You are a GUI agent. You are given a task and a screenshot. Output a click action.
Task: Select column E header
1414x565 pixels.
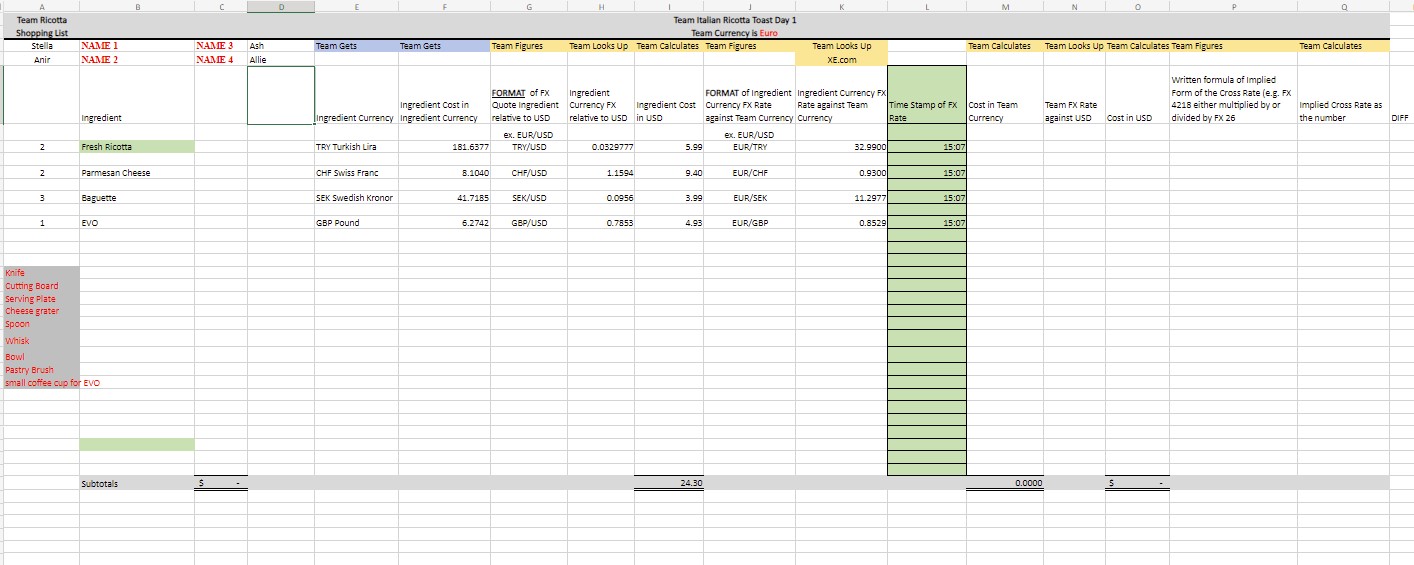(x=356, y=6)
